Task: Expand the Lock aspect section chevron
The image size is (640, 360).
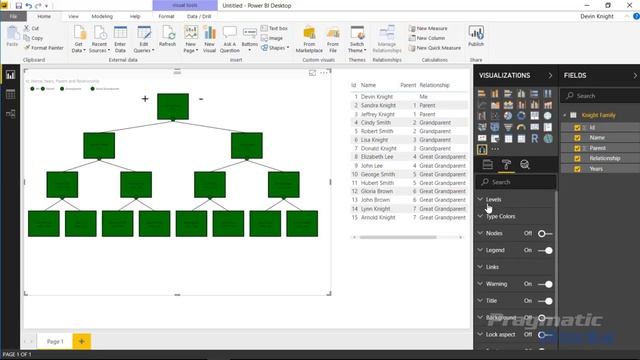Action: click(x=480, y=334)
